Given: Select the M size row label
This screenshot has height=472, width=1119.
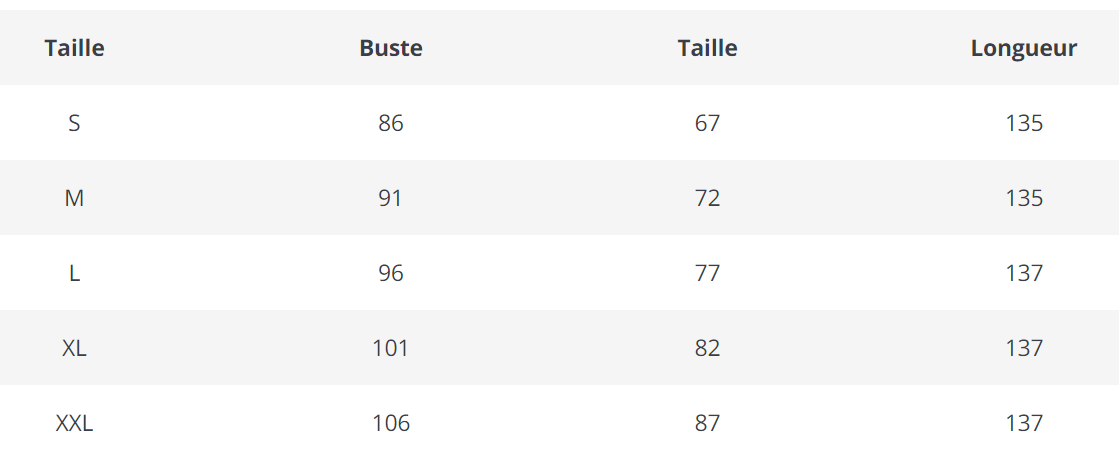Looking at the screenshot, I should (74, 198).
